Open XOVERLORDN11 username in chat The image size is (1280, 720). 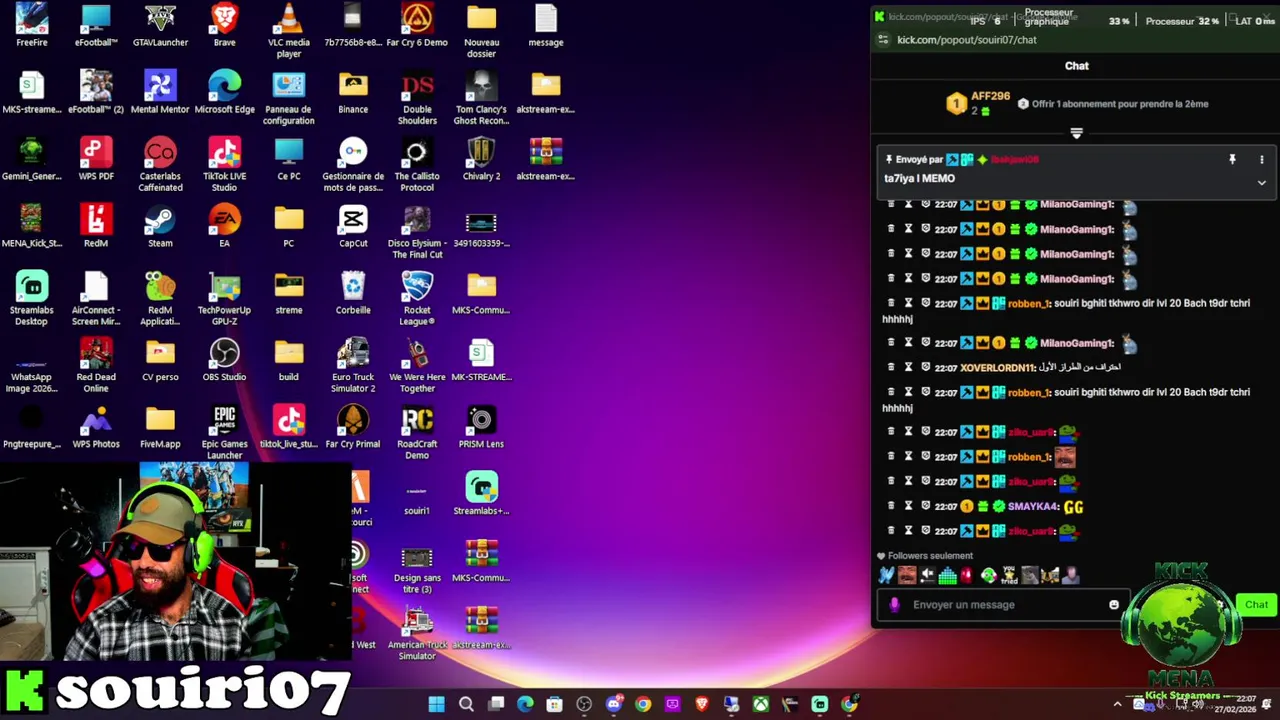pos(997,368)
